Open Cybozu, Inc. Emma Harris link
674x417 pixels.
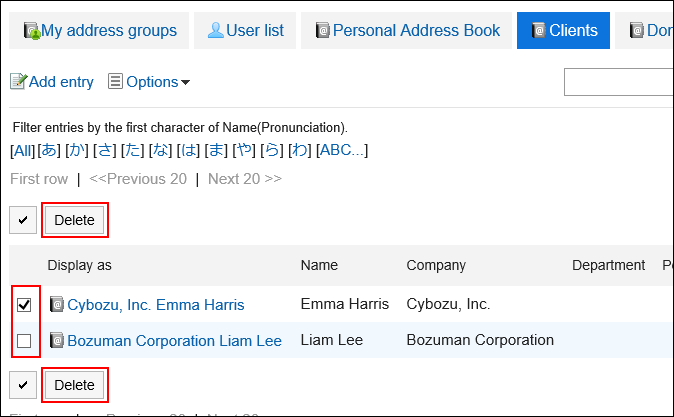[155, 304]
